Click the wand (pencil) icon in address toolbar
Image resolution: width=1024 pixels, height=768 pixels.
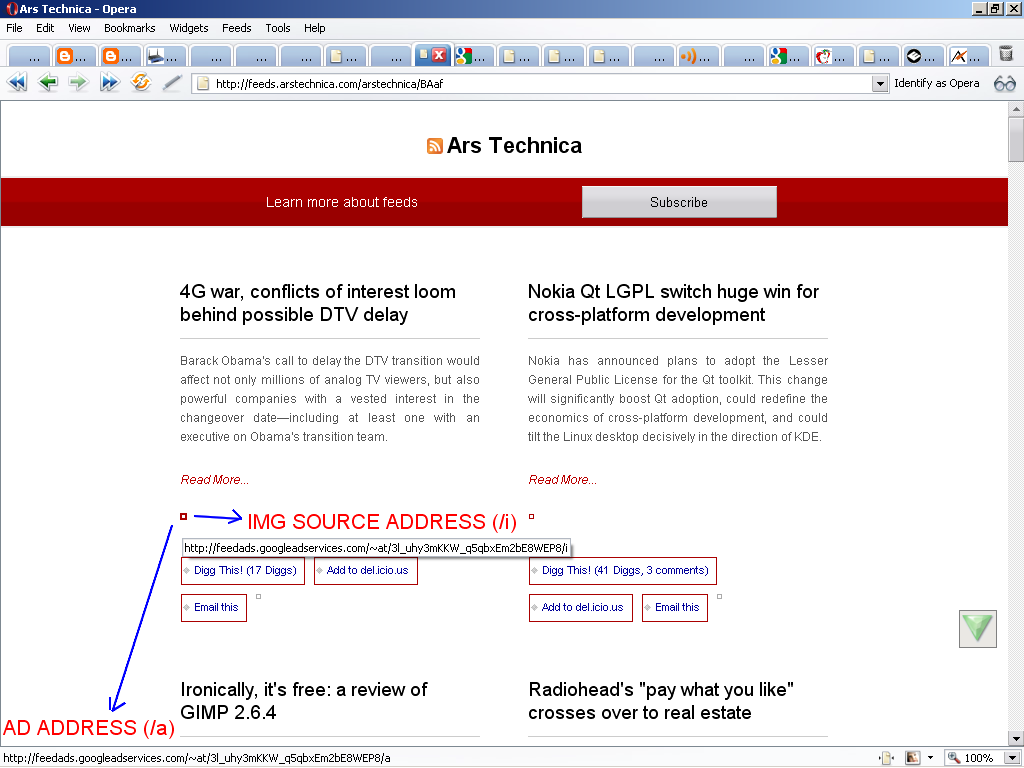pos(171,84)
